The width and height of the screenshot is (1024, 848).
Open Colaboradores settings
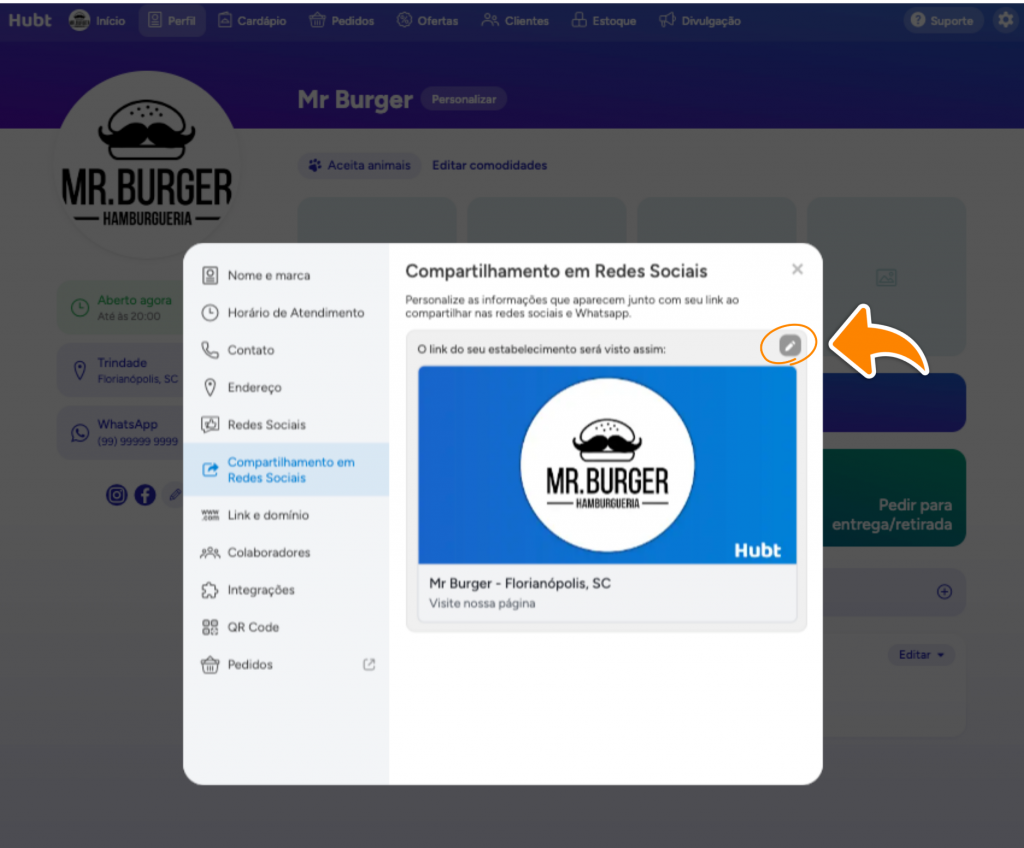287,553
